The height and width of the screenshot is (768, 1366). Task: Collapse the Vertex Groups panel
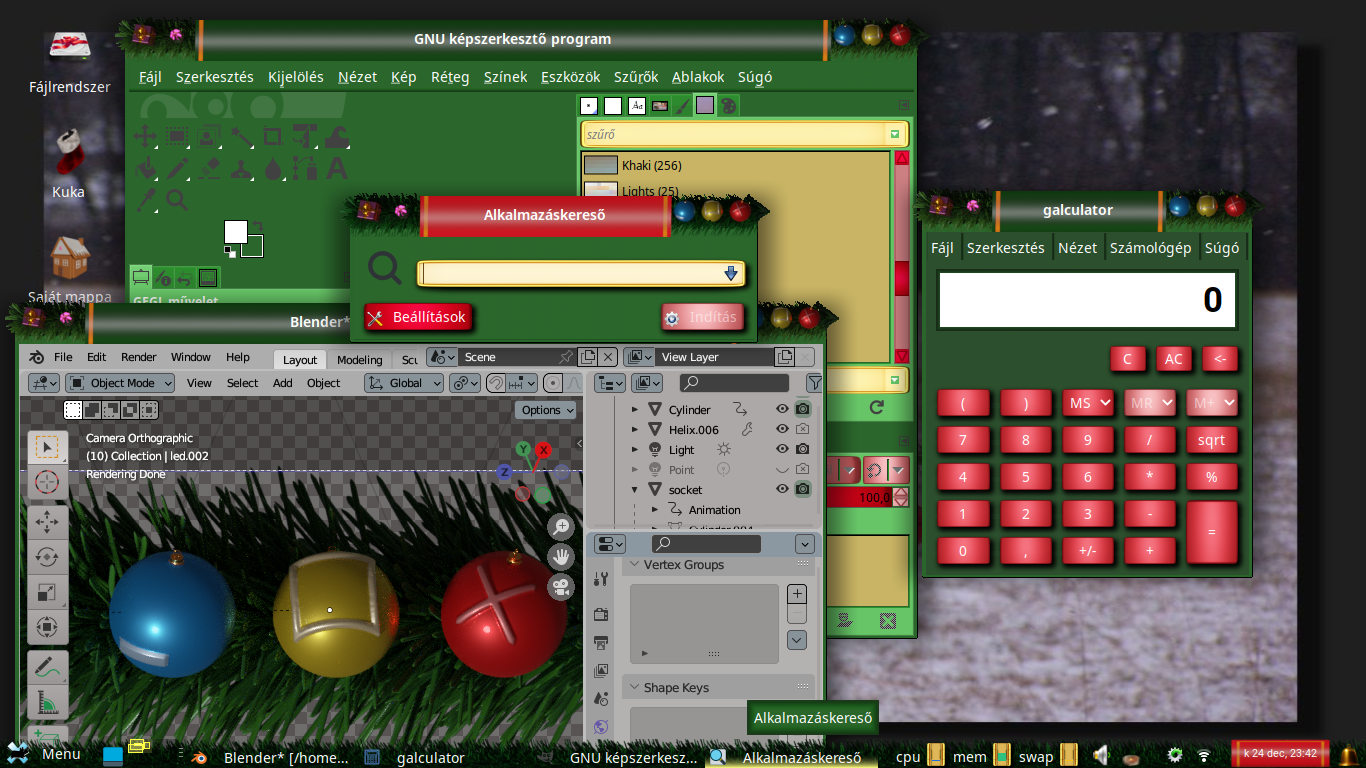point(634,565)
